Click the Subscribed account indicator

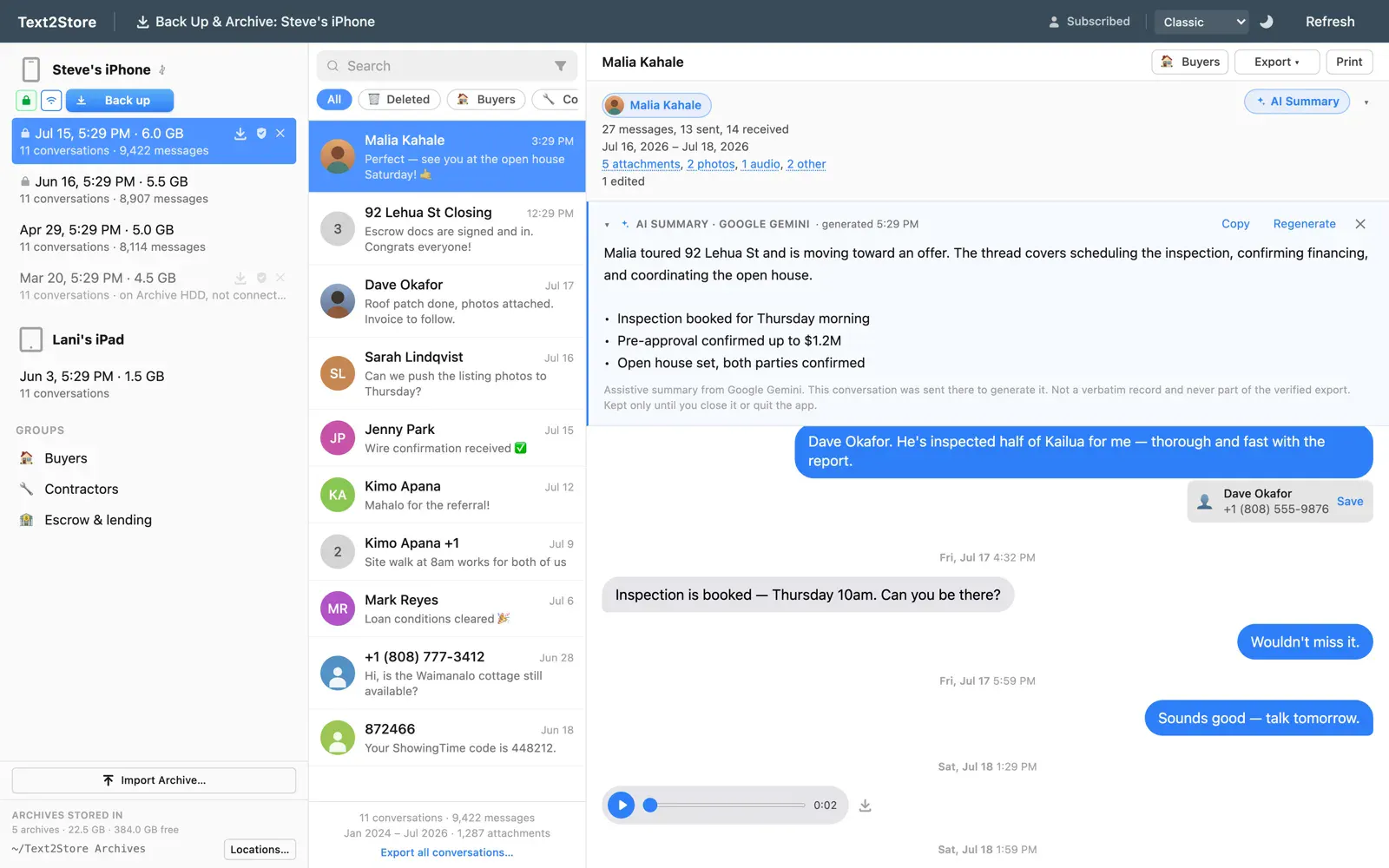(x=1089, y=22)
